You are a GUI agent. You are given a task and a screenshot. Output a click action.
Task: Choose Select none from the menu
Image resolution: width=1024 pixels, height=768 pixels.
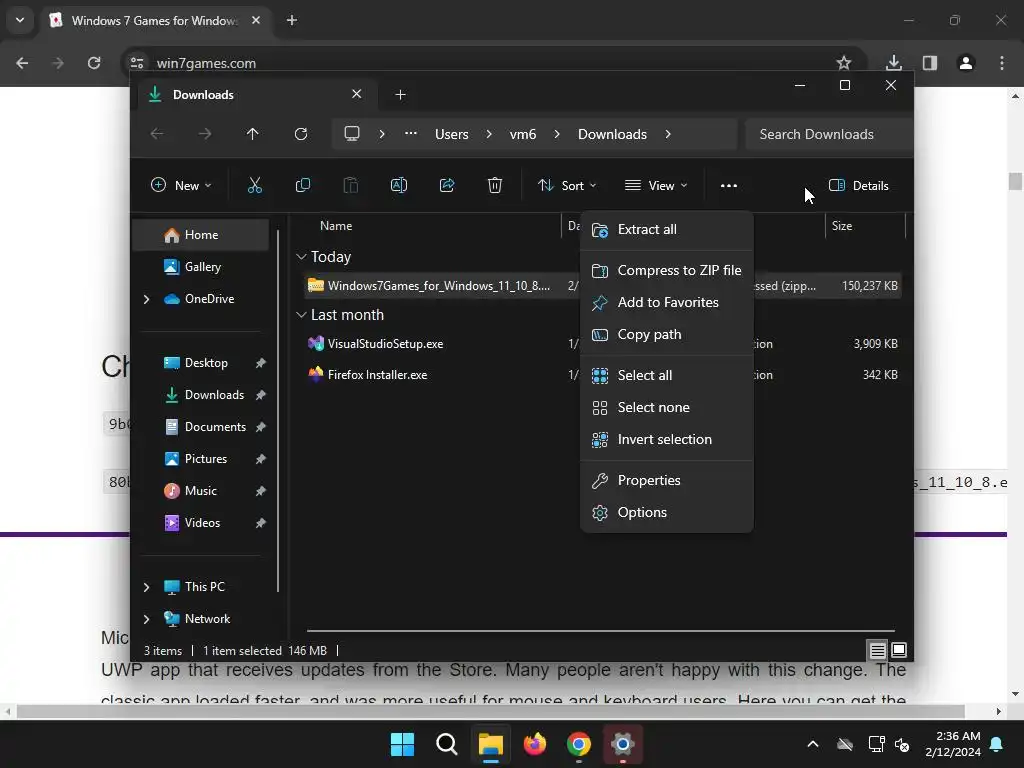pos(666,408)
